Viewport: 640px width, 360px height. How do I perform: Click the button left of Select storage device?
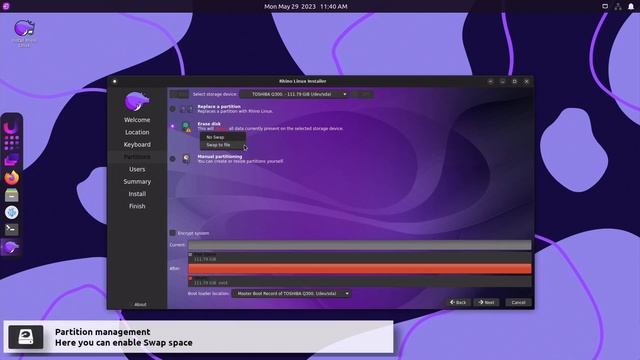[x=179, y=94]
